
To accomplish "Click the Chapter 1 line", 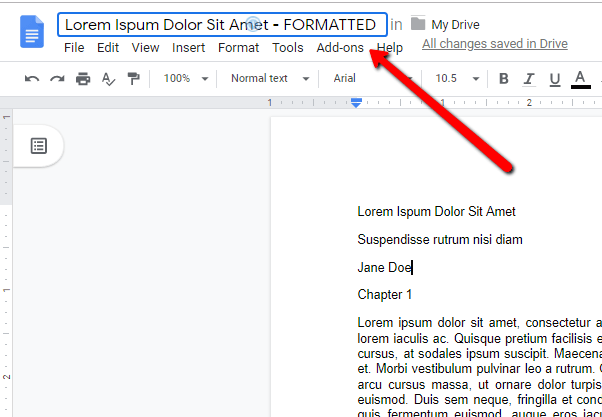I will click(385, 295).
